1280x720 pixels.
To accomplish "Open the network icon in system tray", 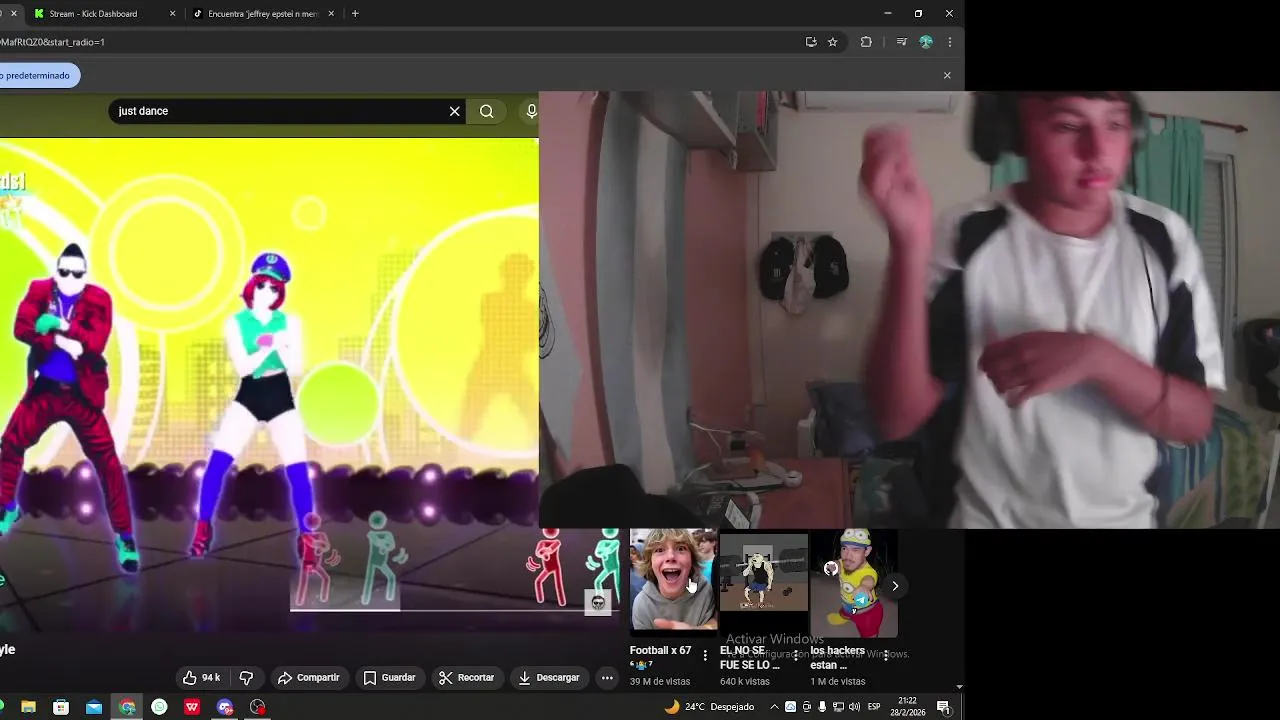I will coord(838,707).
